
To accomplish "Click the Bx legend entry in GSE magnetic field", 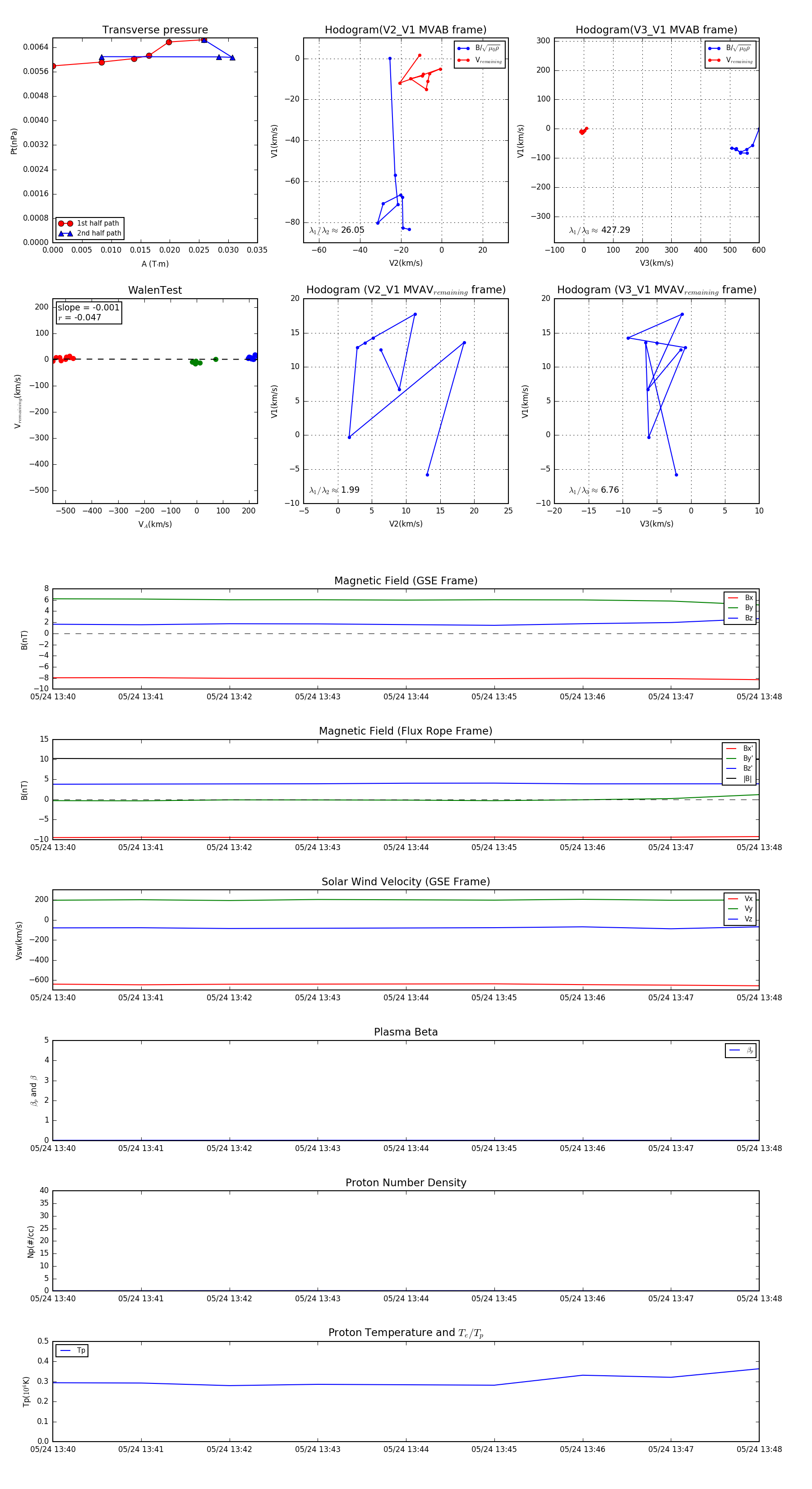I will point(740,598).
